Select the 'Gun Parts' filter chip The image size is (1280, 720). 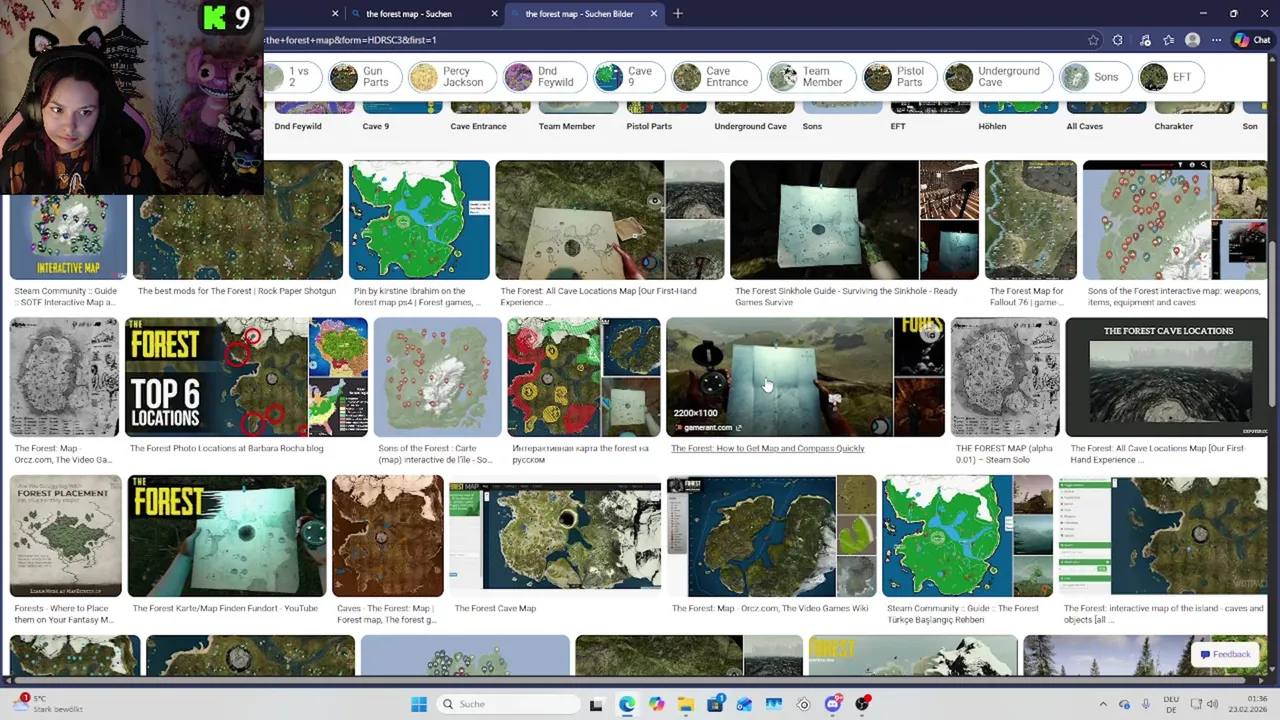click(365, 77)
